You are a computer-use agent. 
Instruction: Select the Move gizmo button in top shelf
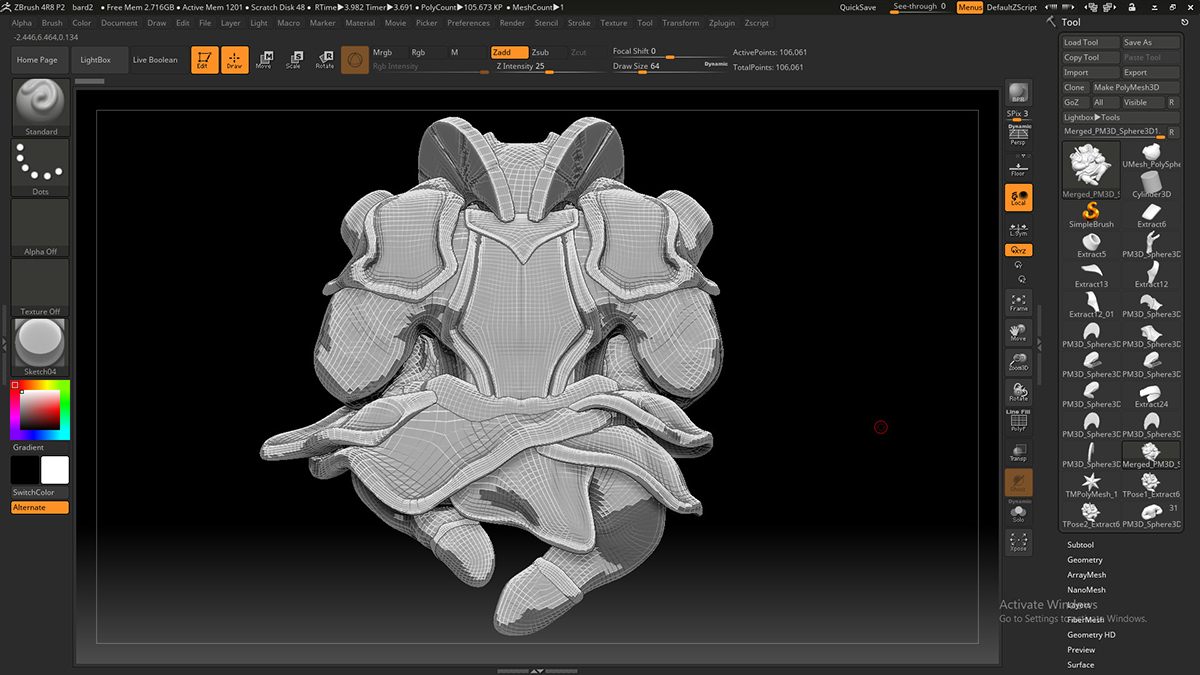263,59
